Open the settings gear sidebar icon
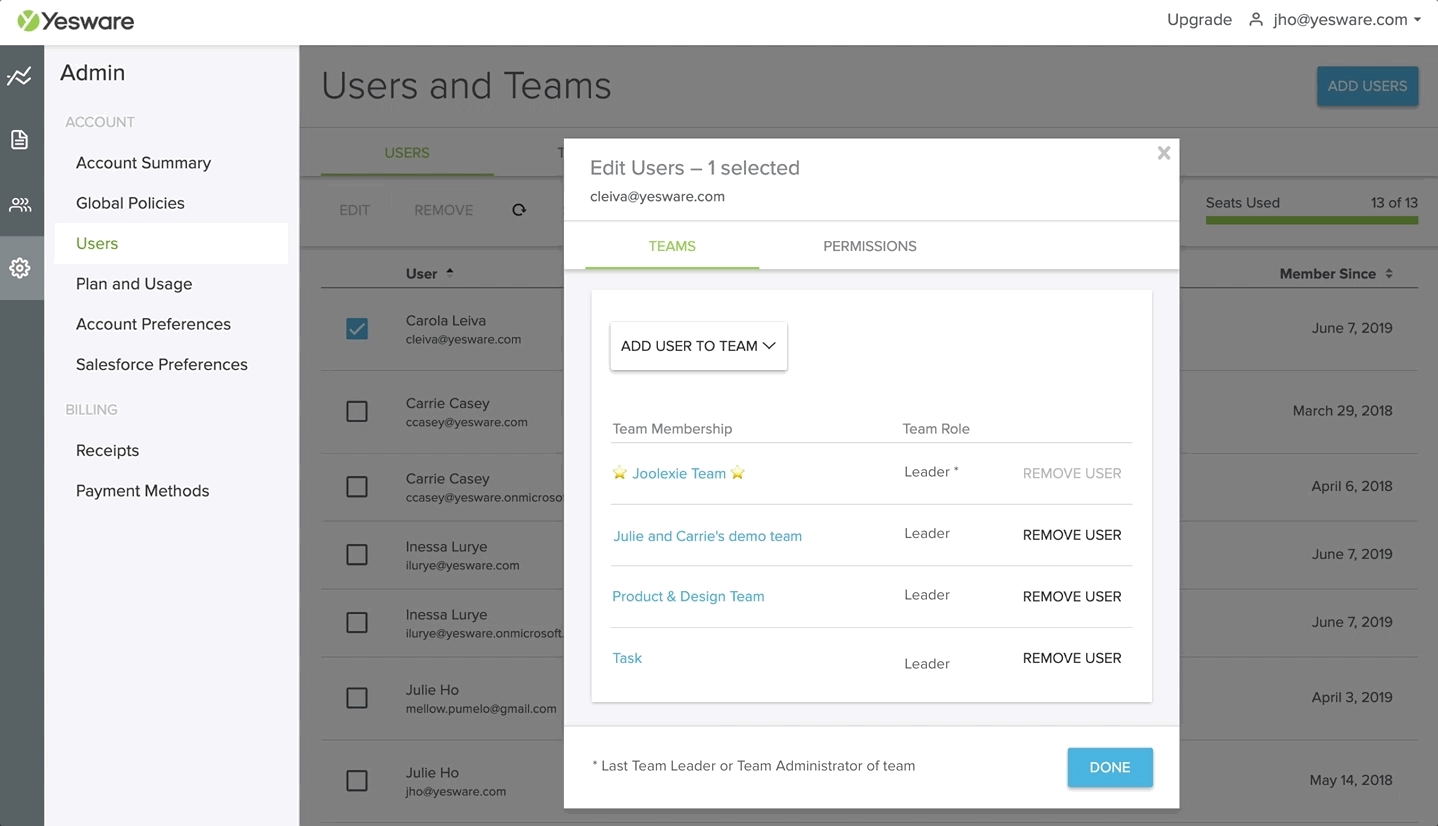This screenshot has width=1438, height=826. click(x=20, y=268)
